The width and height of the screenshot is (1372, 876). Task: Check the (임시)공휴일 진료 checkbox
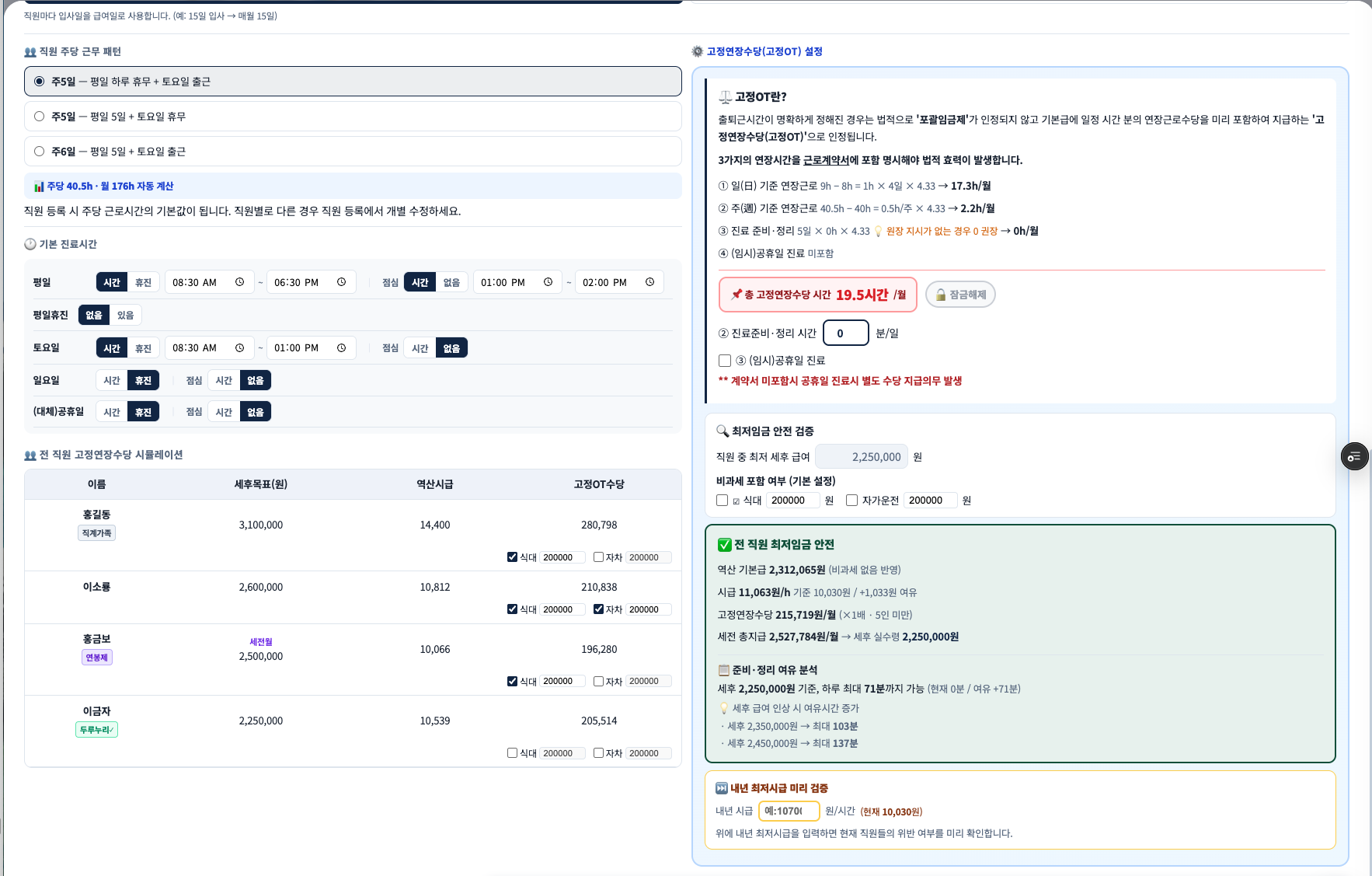[x=725, y=361]
